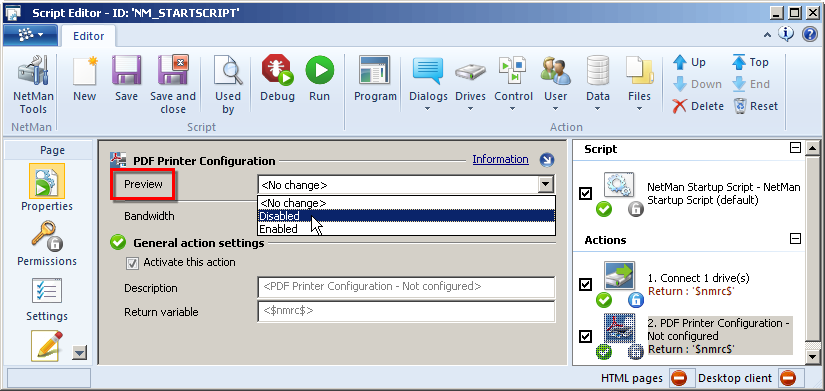Click the PDF Printer Configuration header icon
Screen dimensions: 825x391
coord(118,160)
